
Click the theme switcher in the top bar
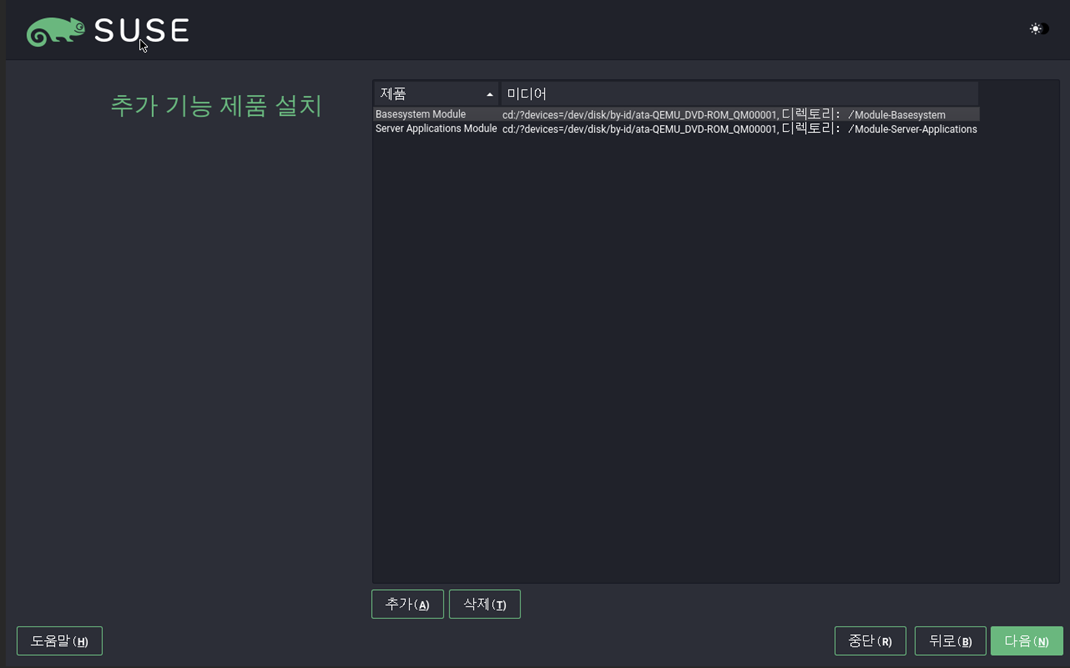(1037, 29)
